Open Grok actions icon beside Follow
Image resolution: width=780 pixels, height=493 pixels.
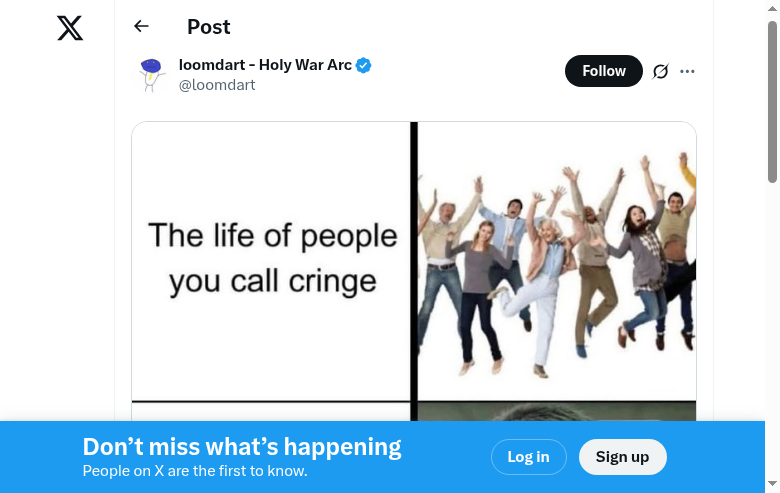pos(660,71)
